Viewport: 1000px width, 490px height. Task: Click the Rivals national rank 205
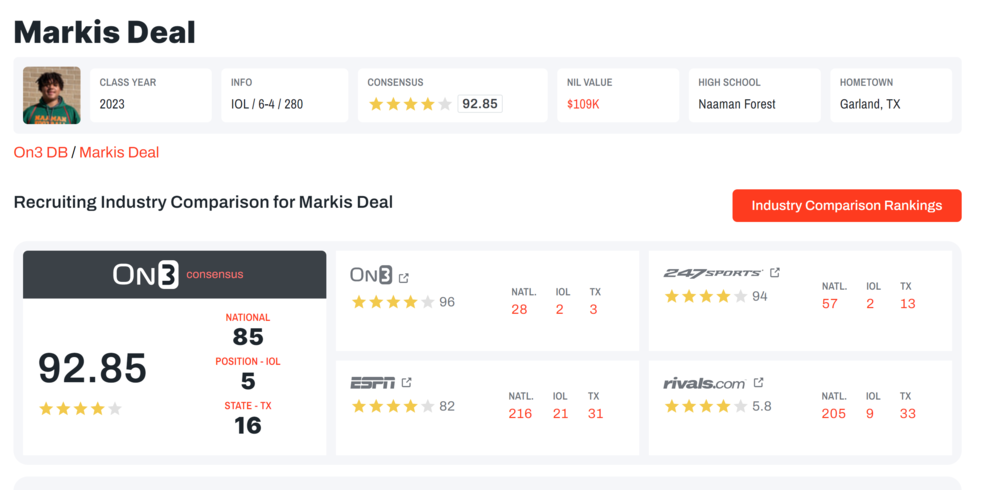(833, 414)
